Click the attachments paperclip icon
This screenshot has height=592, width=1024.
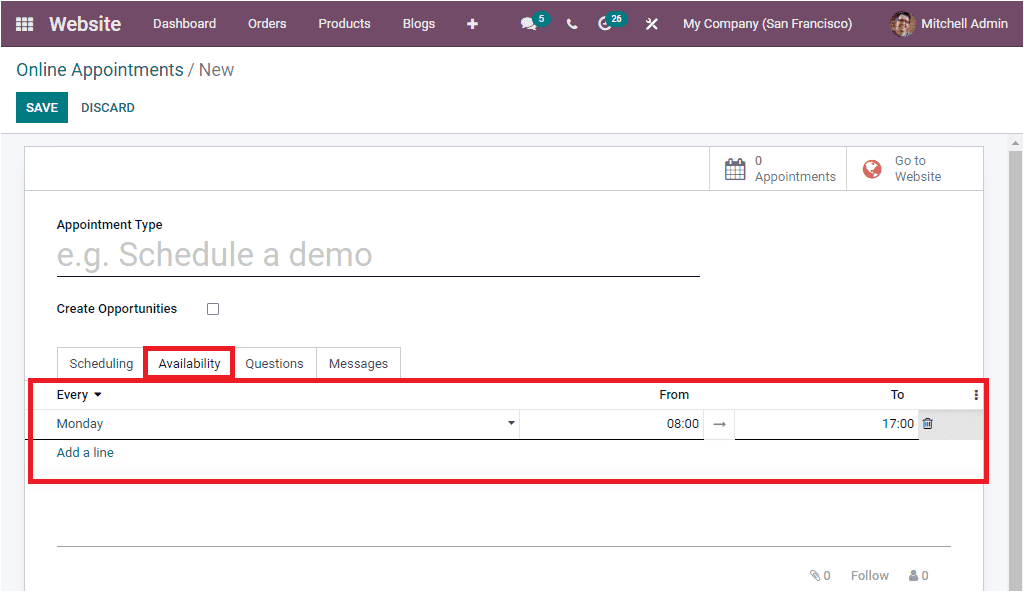(x=815, y=575)
